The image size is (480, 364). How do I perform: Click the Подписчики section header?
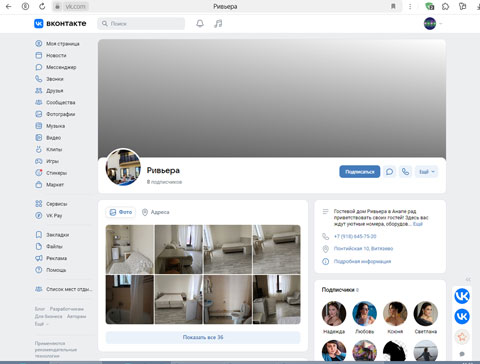pos(340,290)
